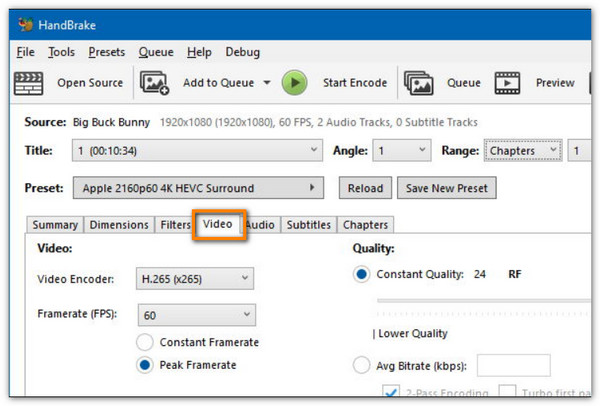
Task: Click the Open Source toolbar label
Action: 90,83
